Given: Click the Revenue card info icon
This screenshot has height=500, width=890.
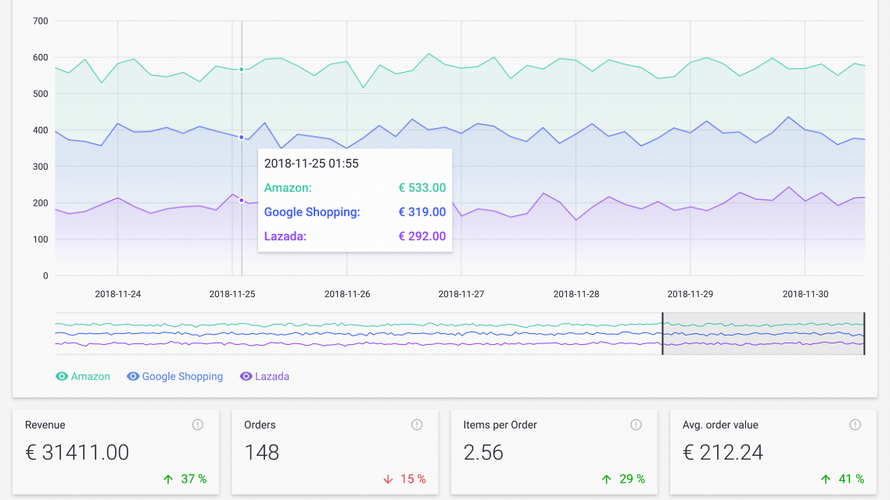Looking at the screenshot, I should [x=197, y=425].
